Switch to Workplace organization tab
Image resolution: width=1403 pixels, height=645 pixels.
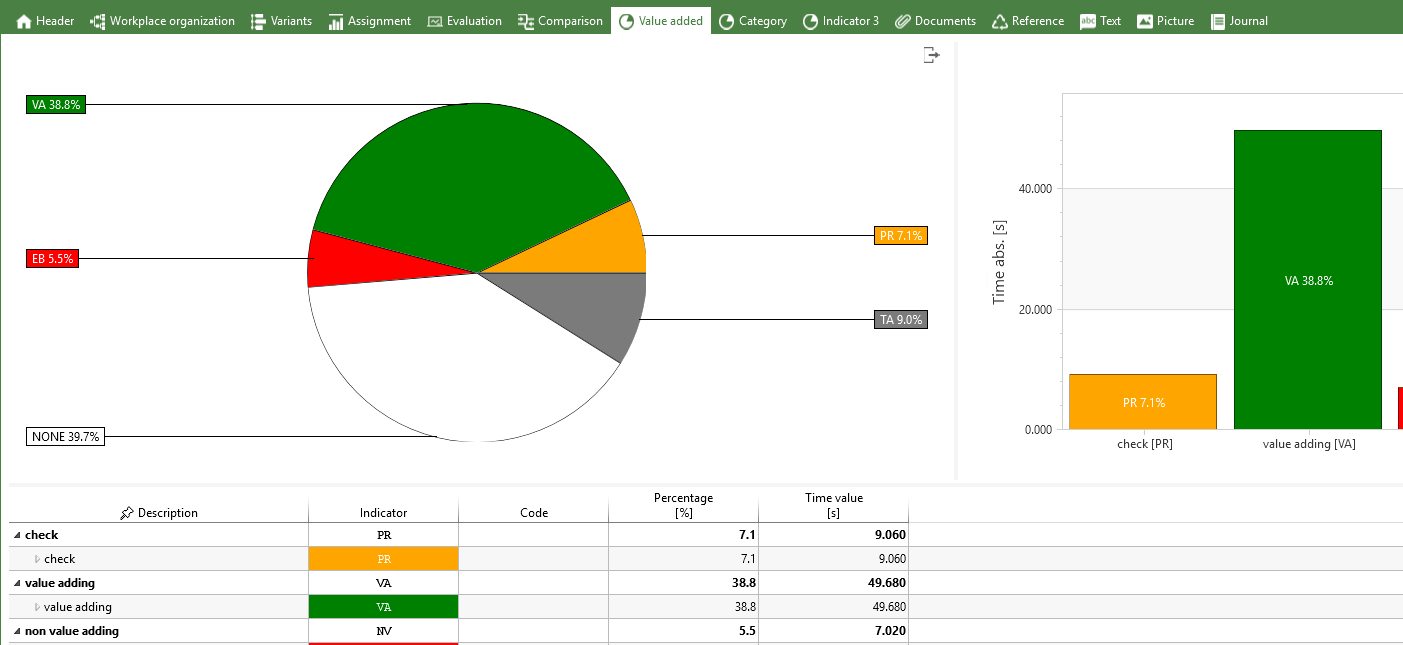162,21
